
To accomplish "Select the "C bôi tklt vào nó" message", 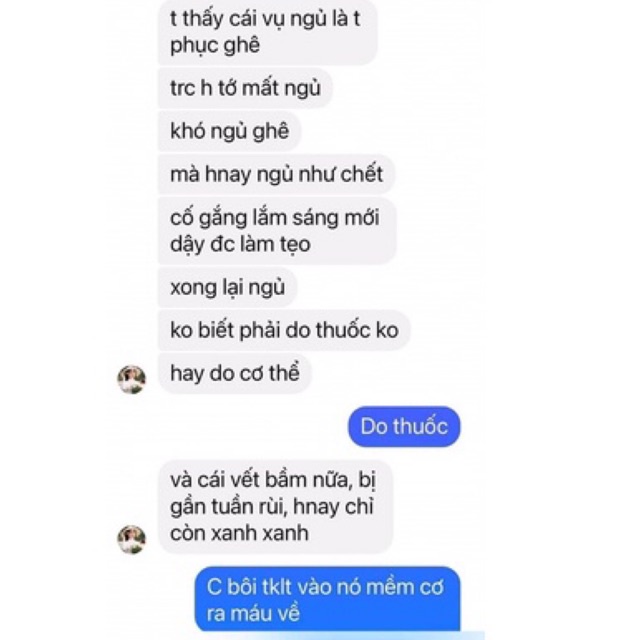I will click(327, 599).
